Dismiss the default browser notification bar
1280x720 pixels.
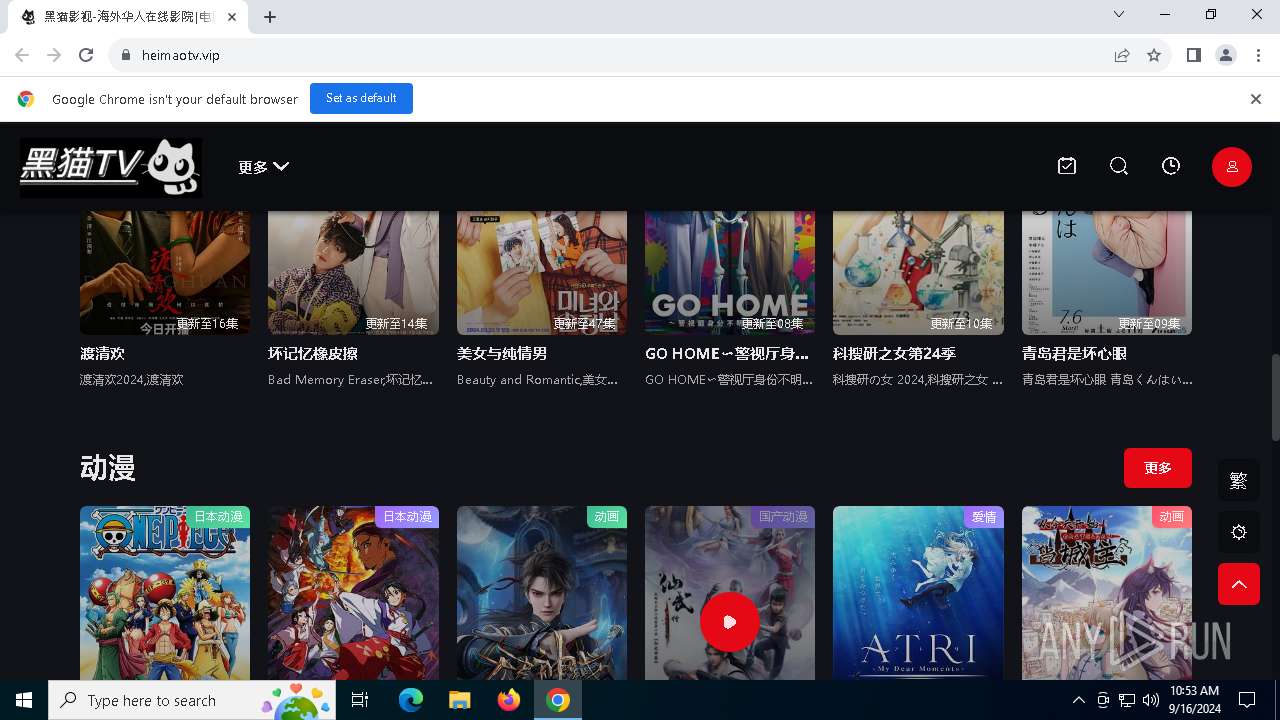1256,99
